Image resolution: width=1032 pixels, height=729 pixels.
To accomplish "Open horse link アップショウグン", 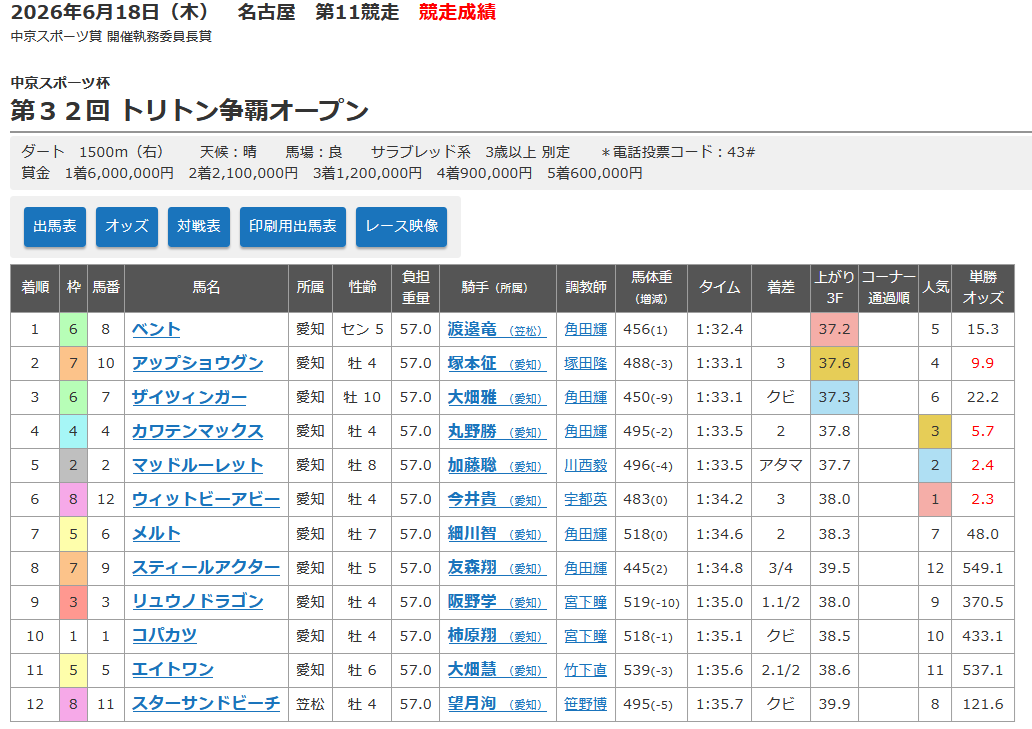I will [197, 363].
